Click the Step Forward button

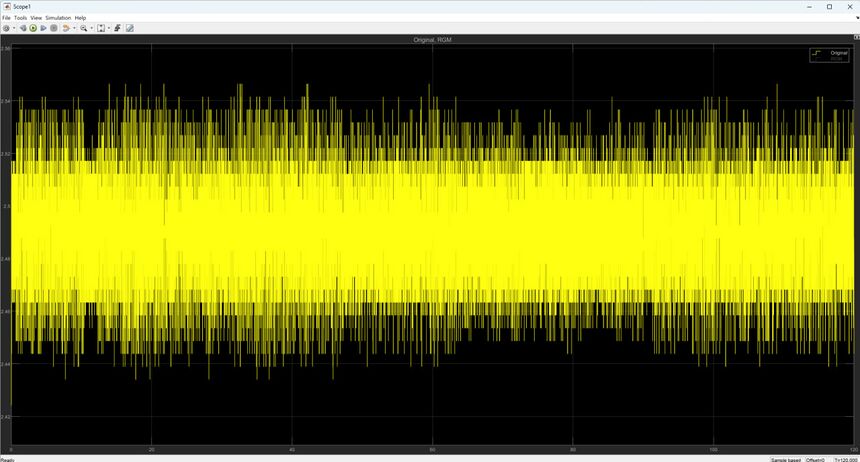click(x=43, y=28)
